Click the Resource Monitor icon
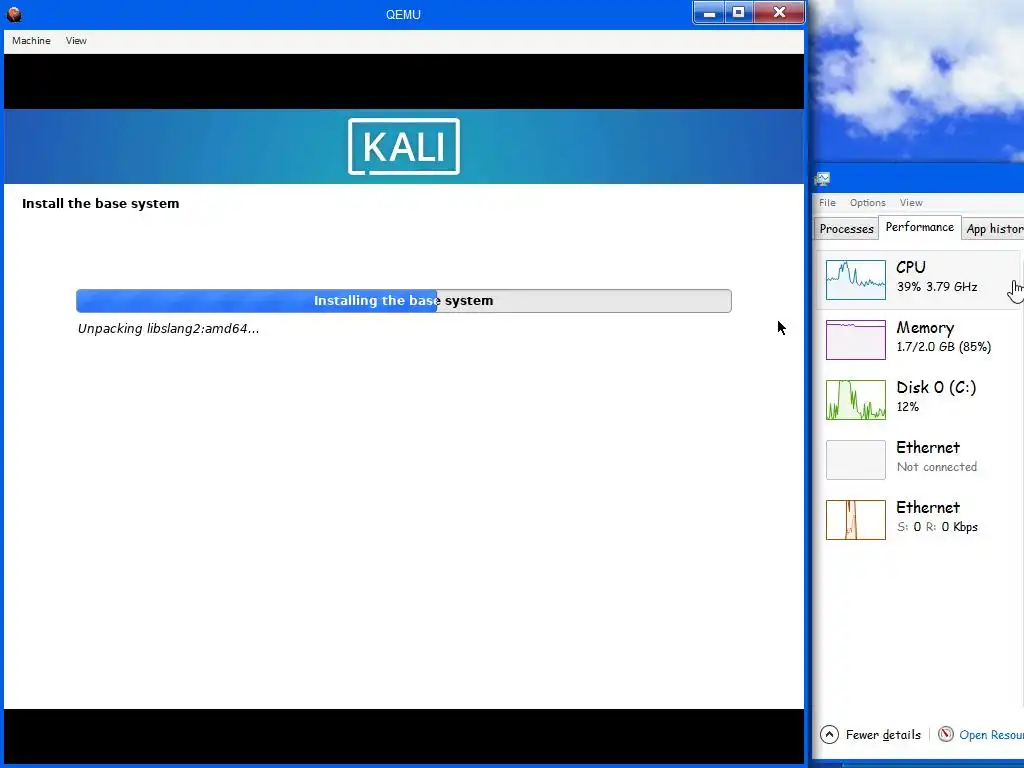This screenshot has height=768, width=1024. pos(946,735)
